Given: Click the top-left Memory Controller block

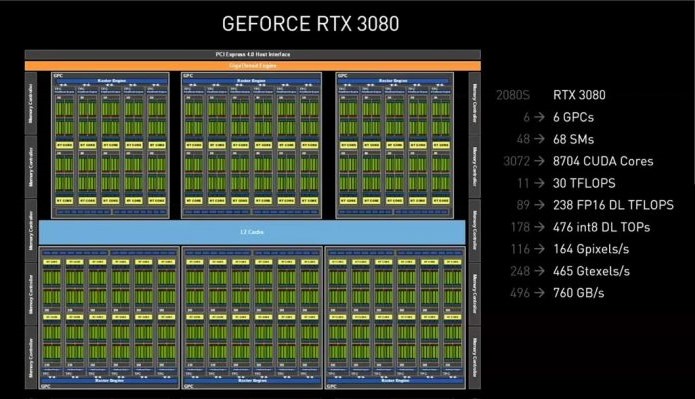Looking at the screenshot, I should coord(31,104).
